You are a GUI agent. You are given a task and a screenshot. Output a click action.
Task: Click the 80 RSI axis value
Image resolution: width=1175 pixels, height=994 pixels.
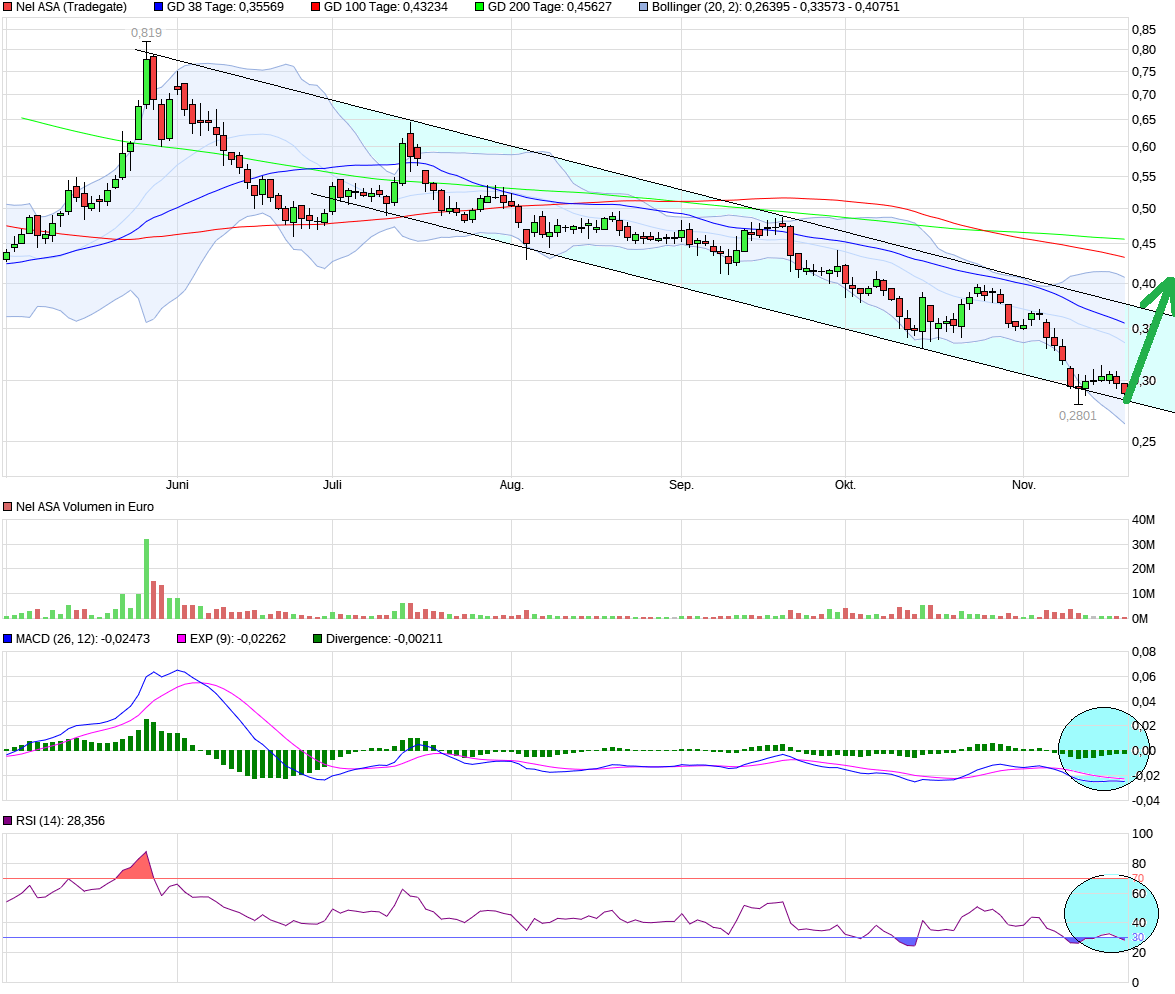[1139, 864]
